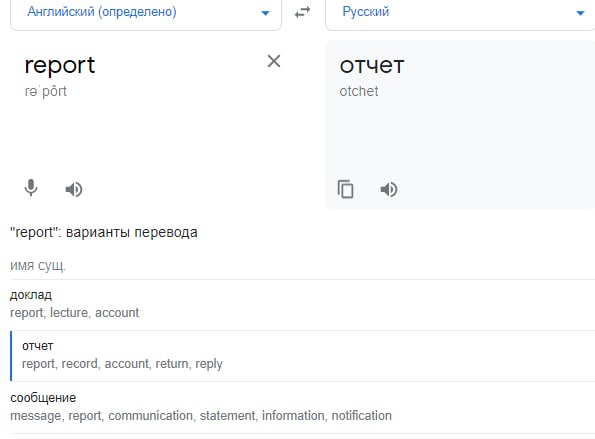The height and width of the screenshot is (439, 595).
Task: Click 'information' in the сообщение row
Action: click(x=293, y=415)
